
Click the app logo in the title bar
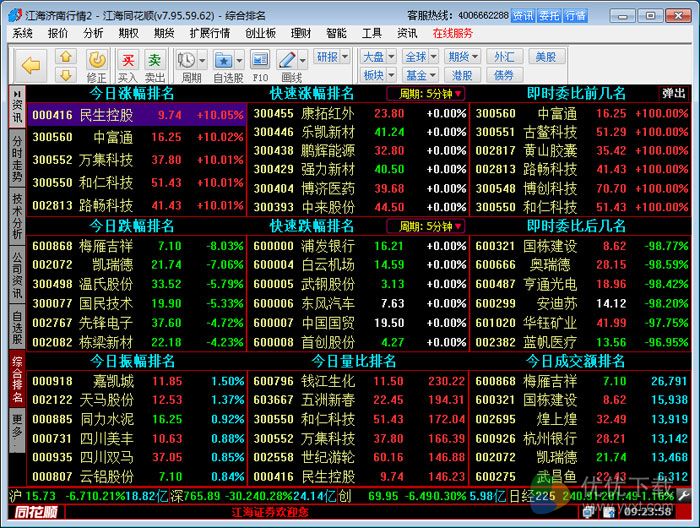[x=16, y=15]
